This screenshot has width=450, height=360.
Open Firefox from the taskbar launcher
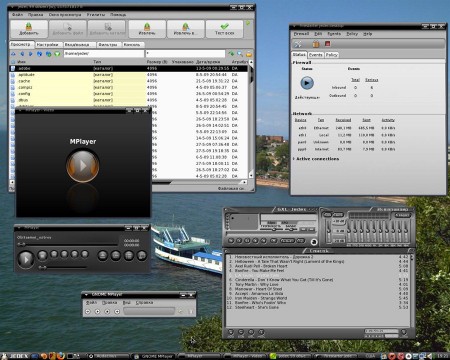tap(60, 356)
